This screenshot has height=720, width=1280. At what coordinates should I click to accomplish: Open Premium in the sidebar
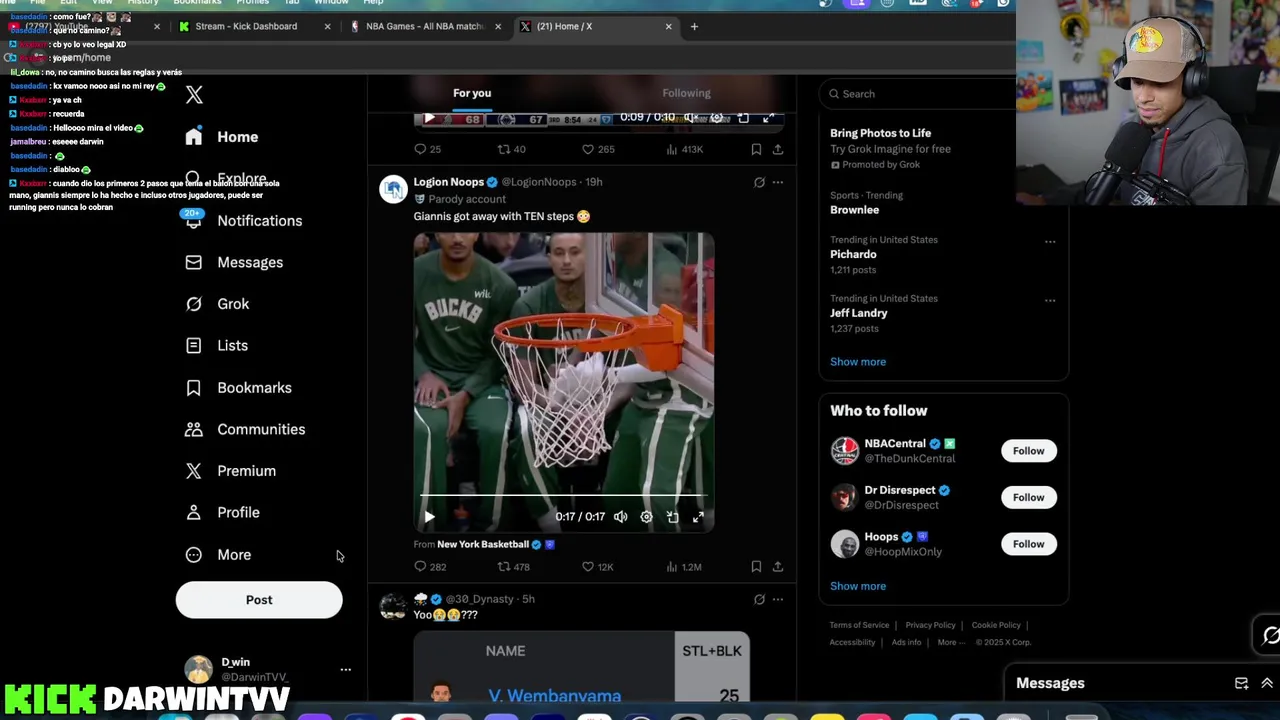coord(231,471)
